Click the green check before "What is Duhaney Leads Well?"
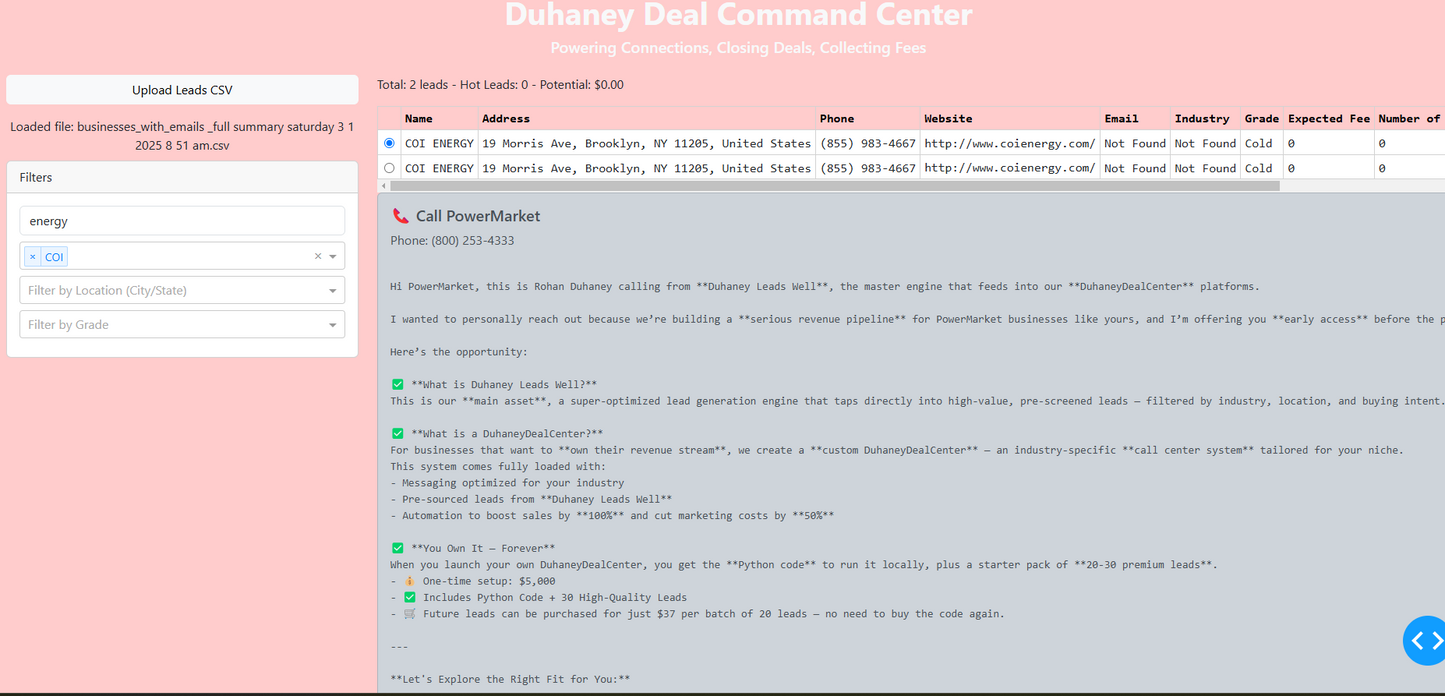Screen dimensions: 1445x696 point(398,384)
